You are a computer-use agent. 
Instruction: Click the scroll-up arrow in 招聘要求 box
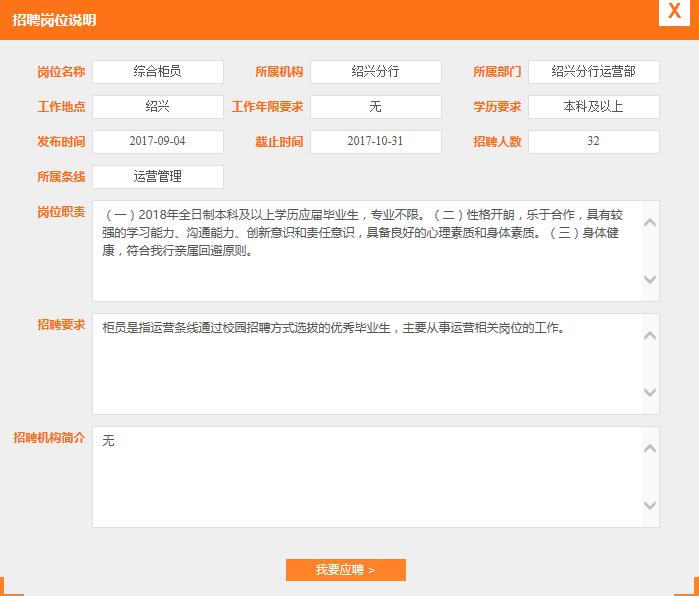pos(649,335)
